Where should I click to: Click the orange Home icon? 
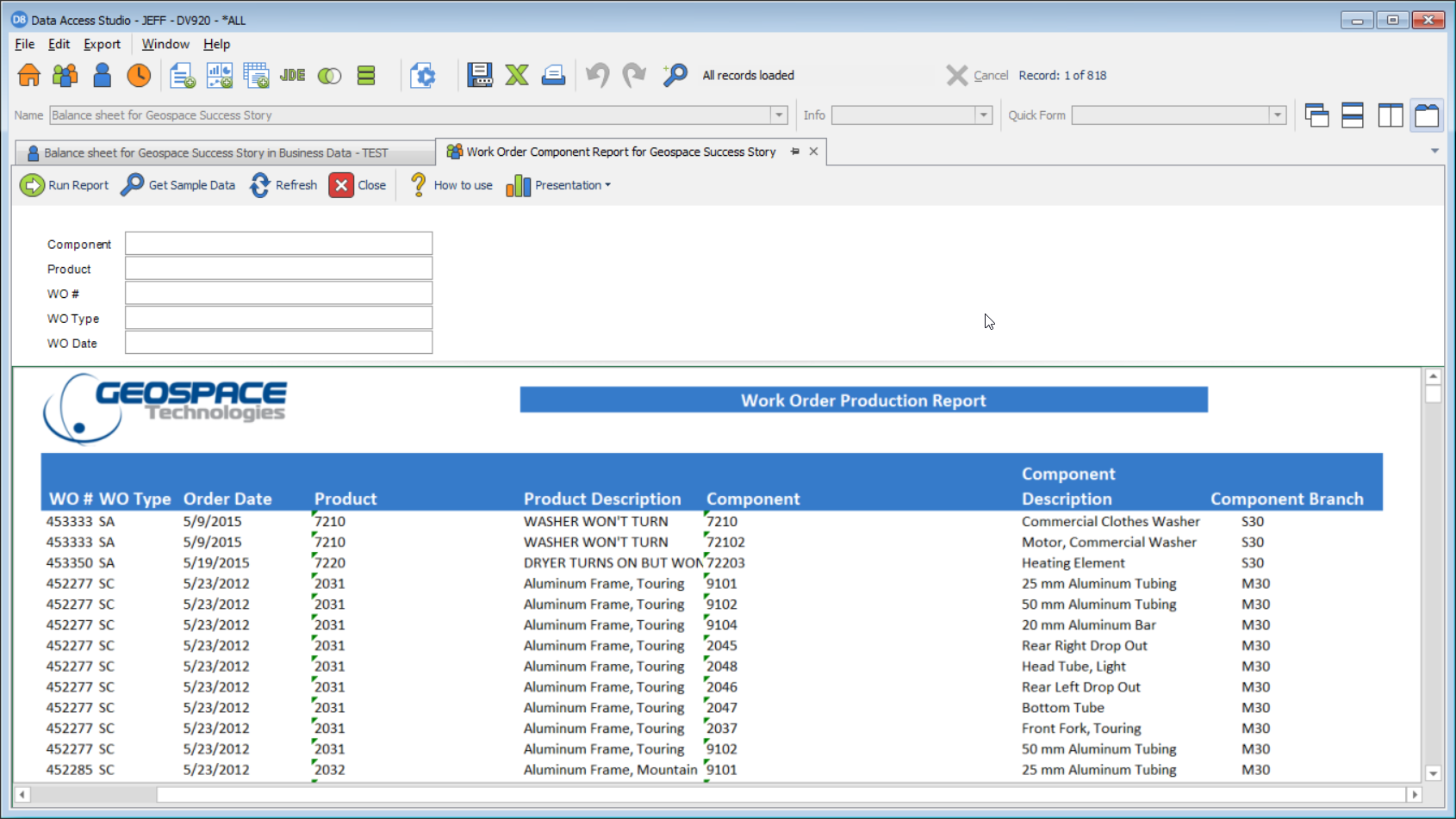tap(29, 76)
